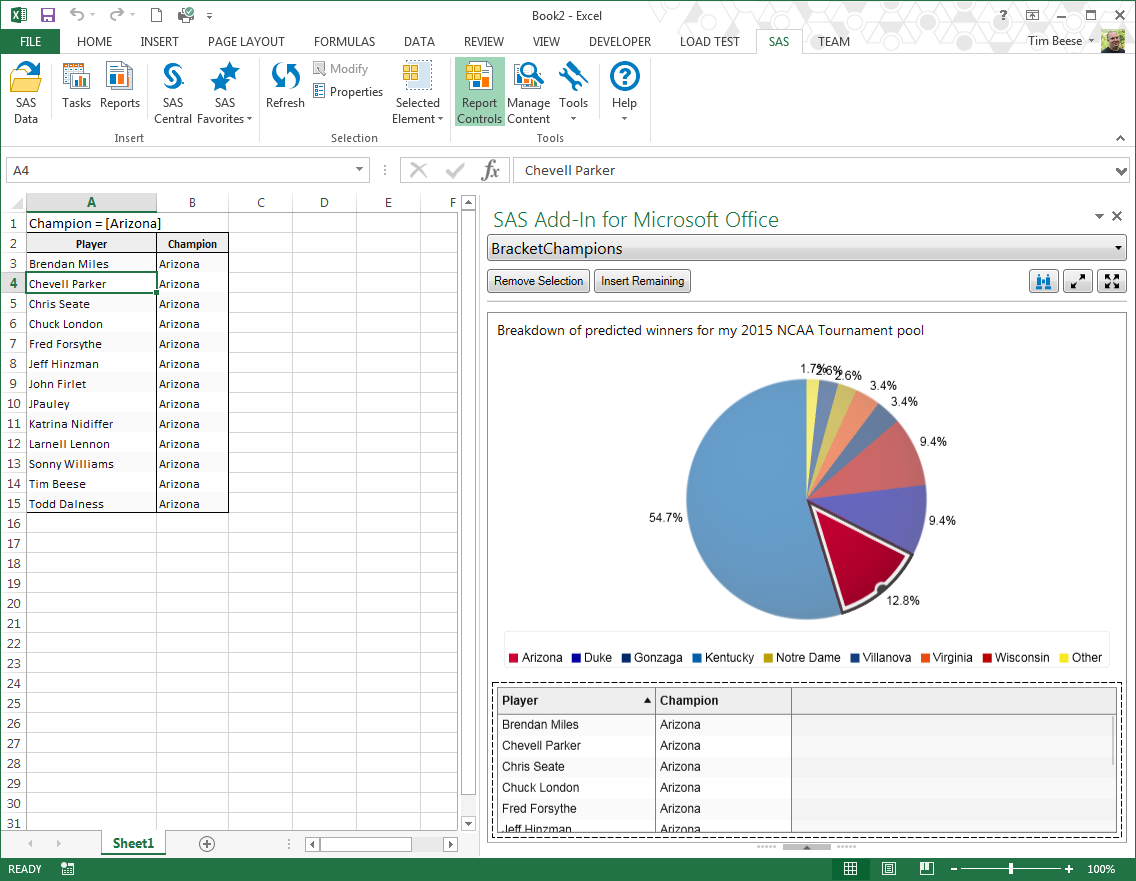
Task: Open the Tim Beese account dropdown
Action: tap(1091, 41)
